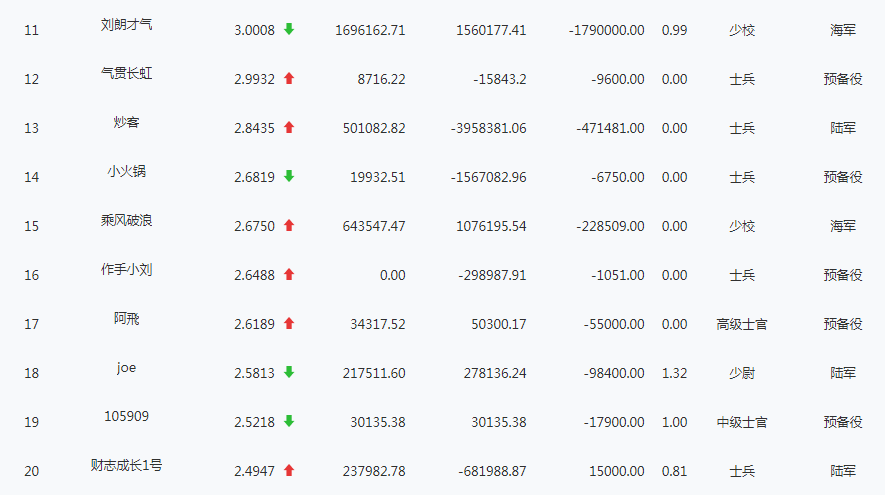This screenshot has width=885, height=495.
Task: Click the value -1790000.00
Action: click(x=607, y=30)
